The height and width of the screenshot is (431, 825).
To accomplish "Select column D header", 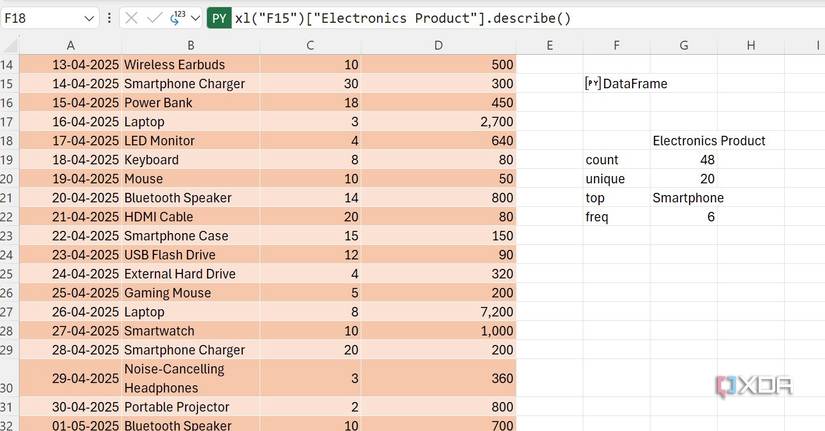I will pyautogui.click(x=440, y=45).
